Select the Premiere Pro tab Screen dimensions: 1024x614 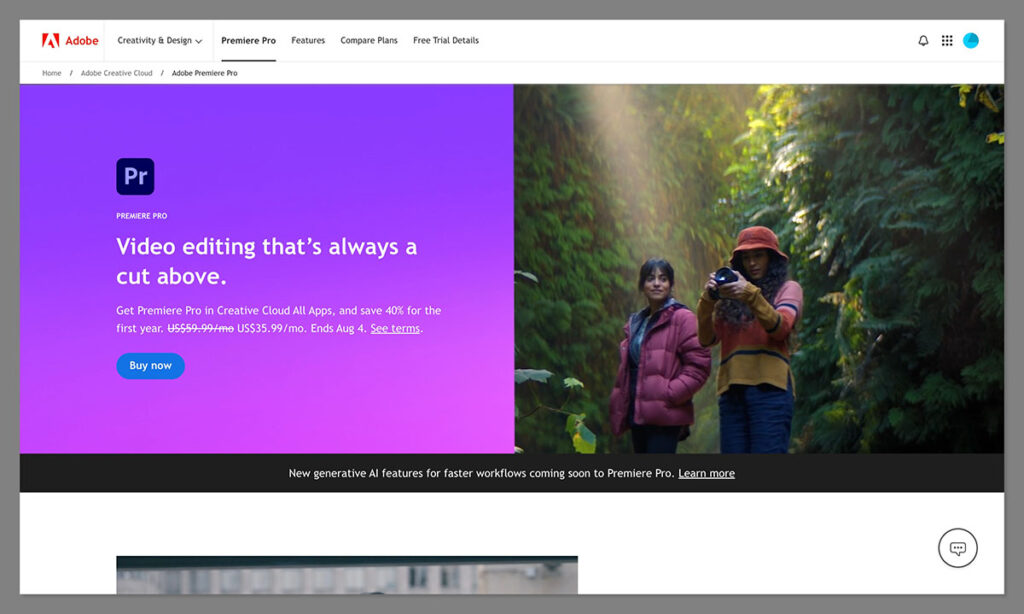[248, 40]
